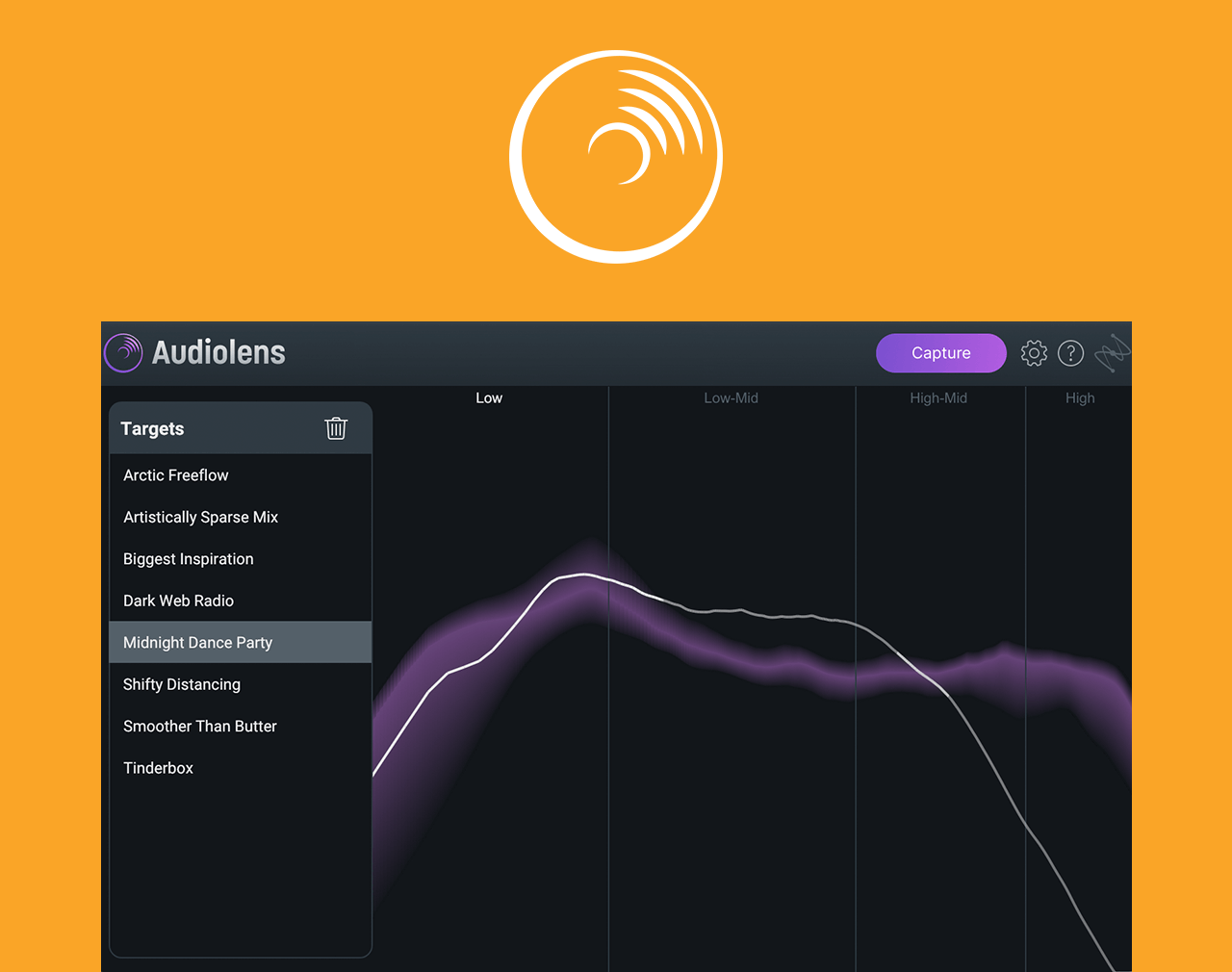Select the Artistically Sparse Mix target
The height and width of the screenshot is (972, 1232).
point(241,517)
